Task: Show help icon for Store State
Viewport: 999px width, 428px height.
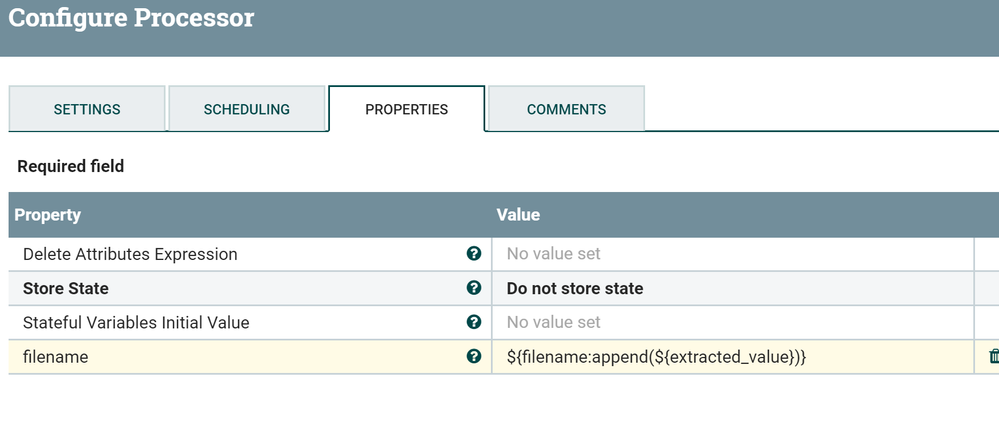Action: 474,288
